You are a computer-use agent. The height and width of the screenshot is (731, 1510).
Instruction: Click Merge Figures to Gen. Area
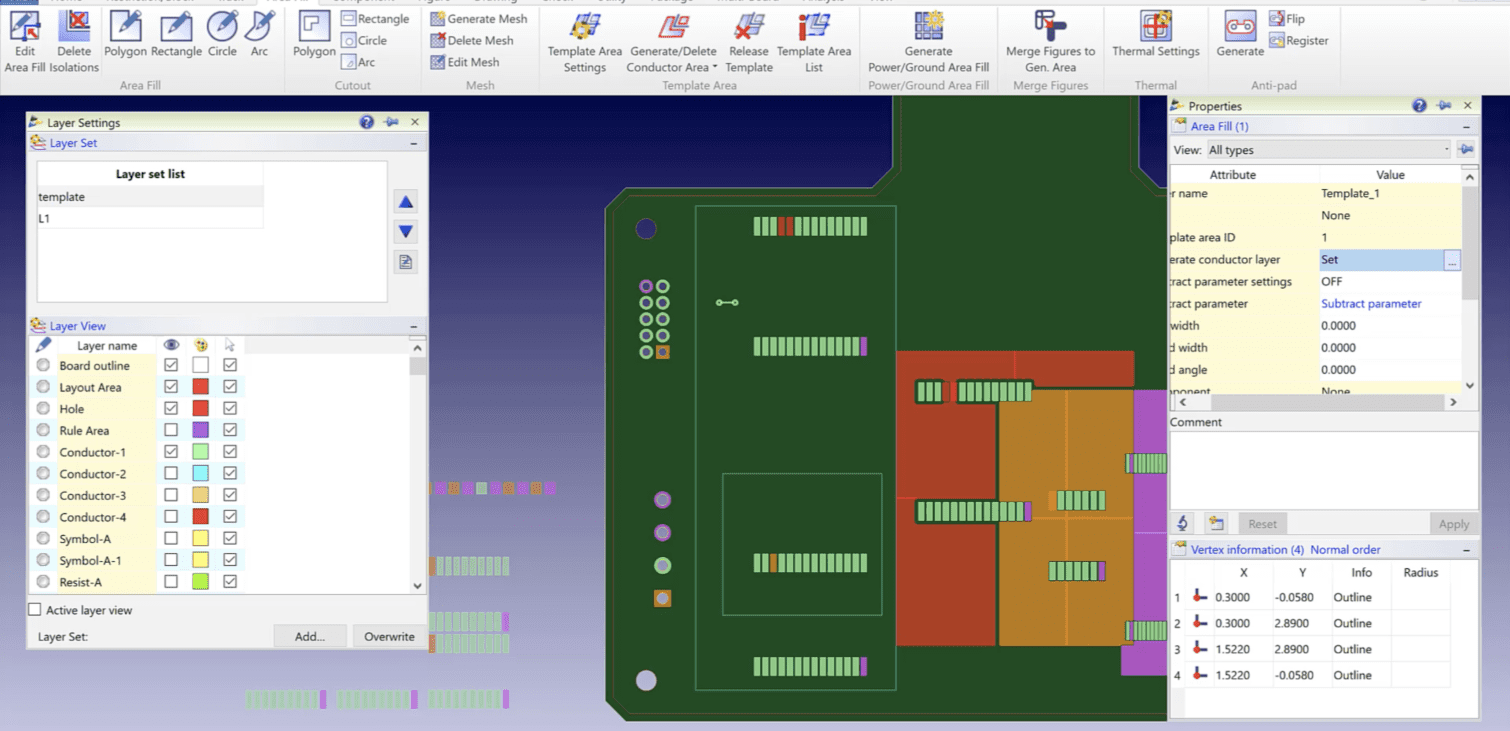(1050, 42)
